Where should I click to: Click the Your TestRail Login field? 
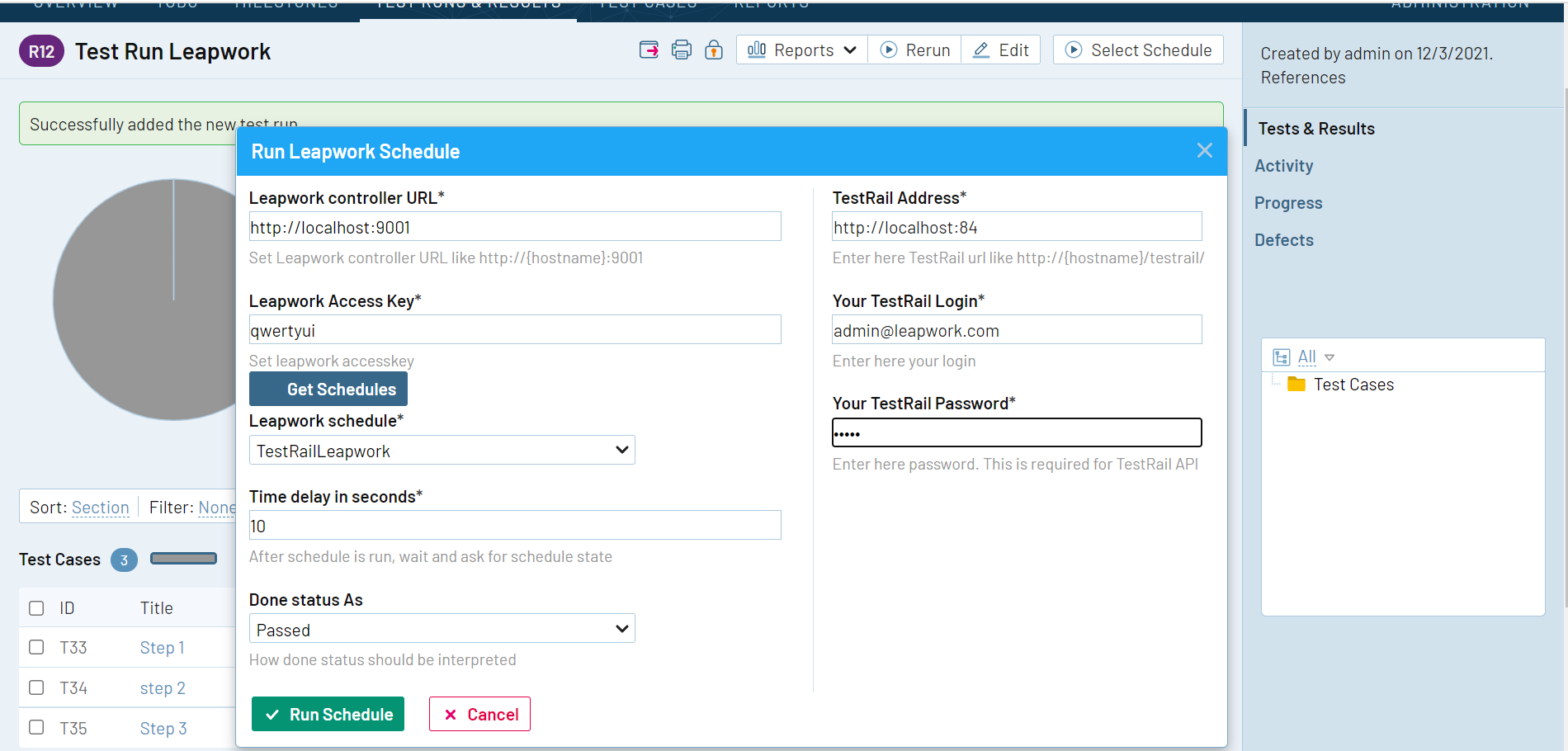(1017, 330)
